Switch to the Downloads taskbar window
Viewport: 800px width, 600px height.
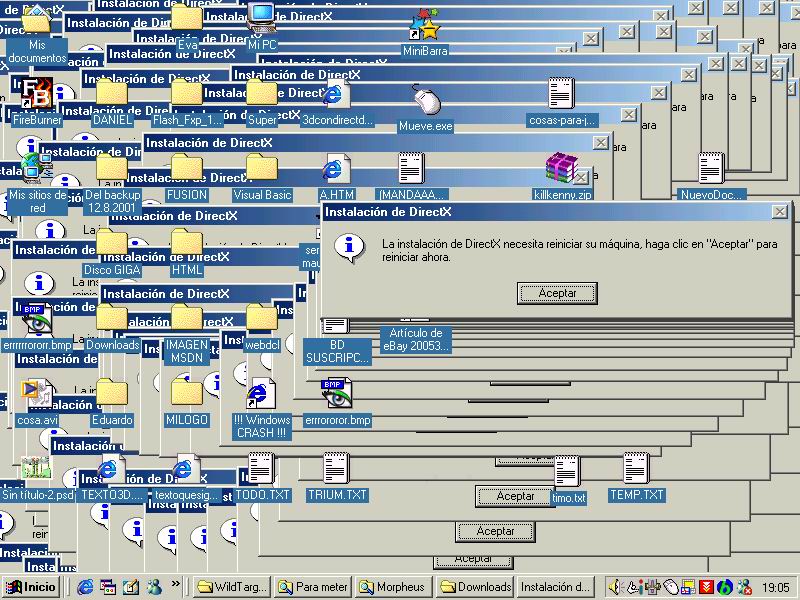[x=475, y=587]
